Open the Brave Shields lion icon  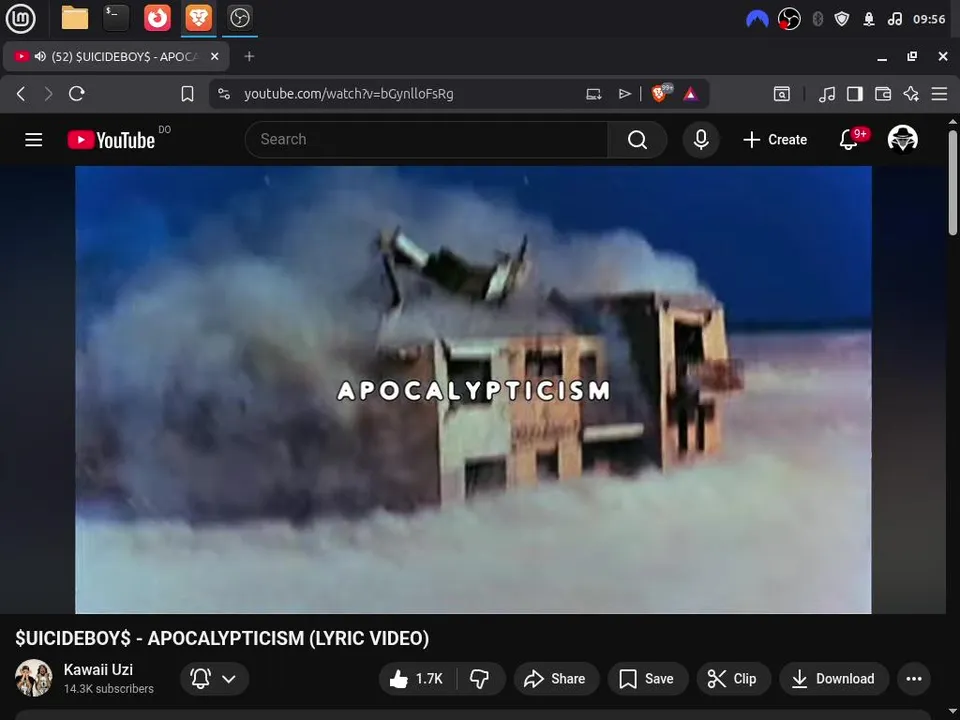(x=661, y=93)
